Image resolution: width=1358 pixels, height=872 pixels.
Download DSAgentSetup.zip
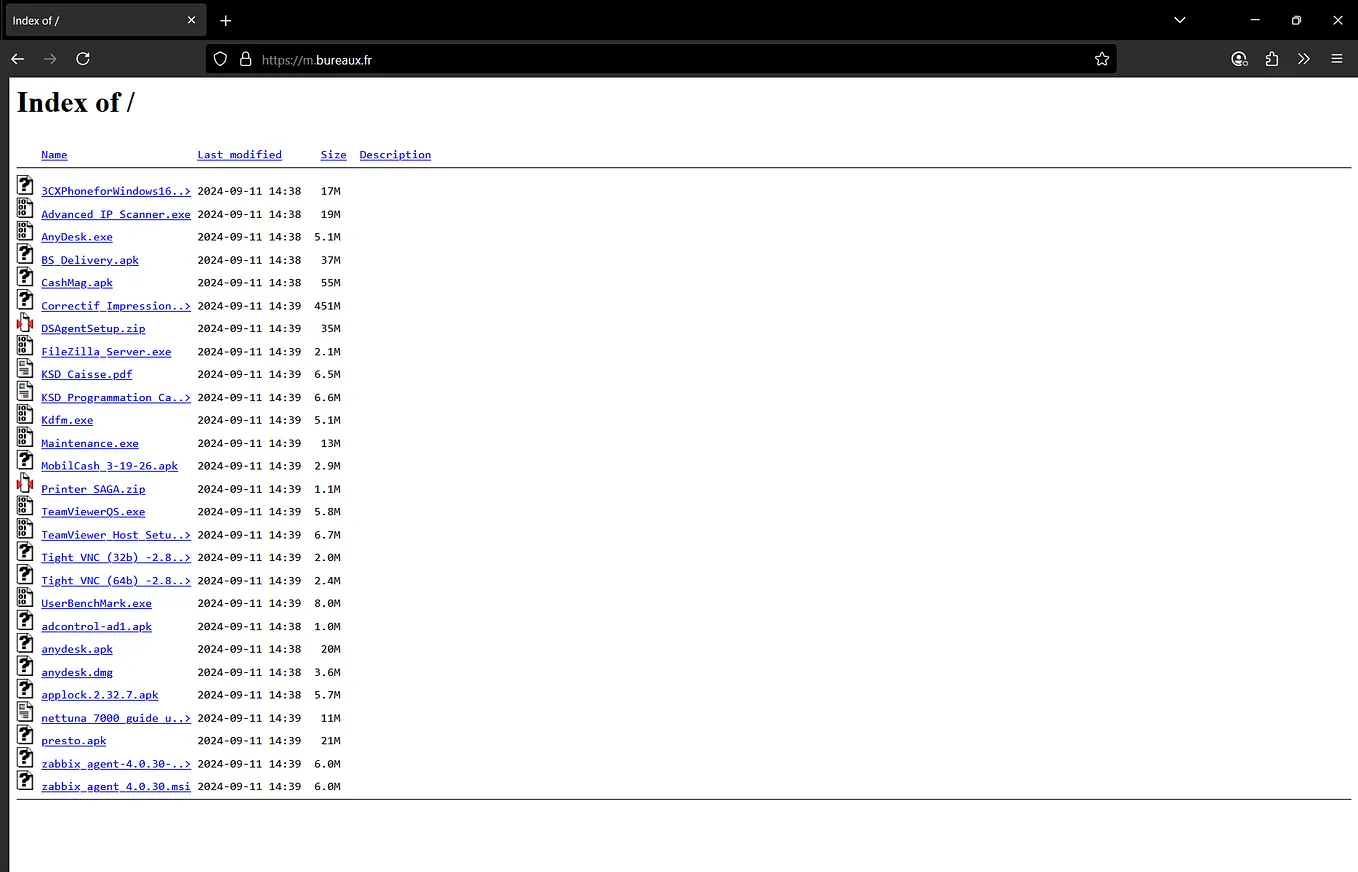coord(93,329)
